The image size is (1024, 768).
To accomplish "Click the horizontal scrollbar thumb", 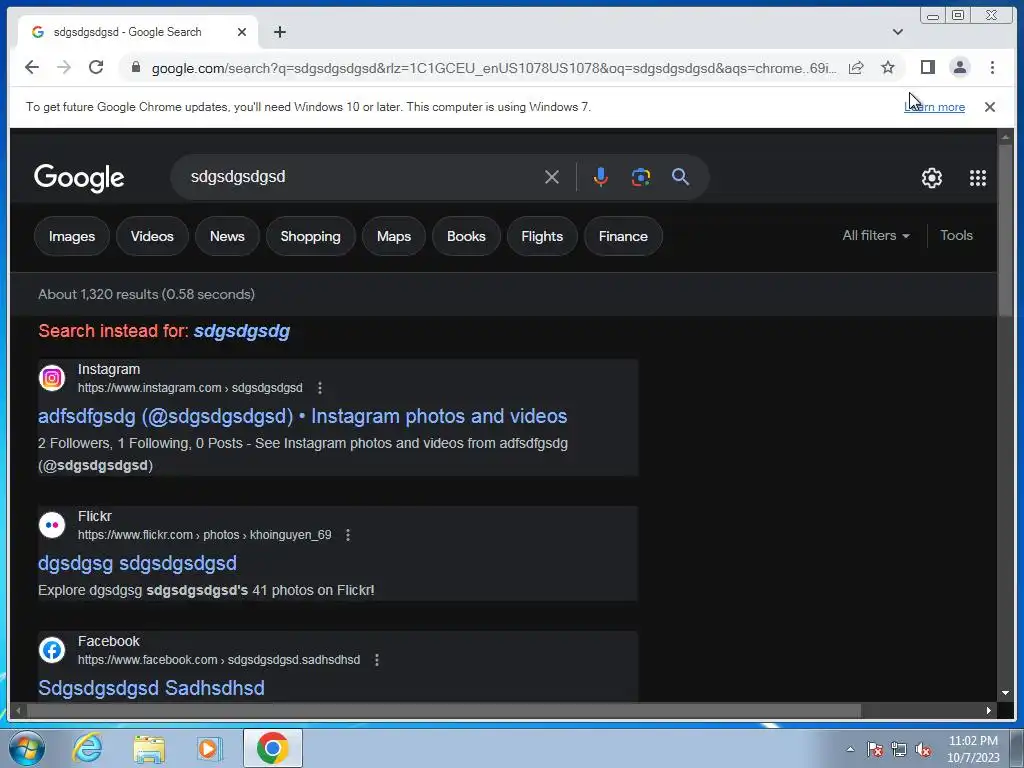I will pos(444,711).
